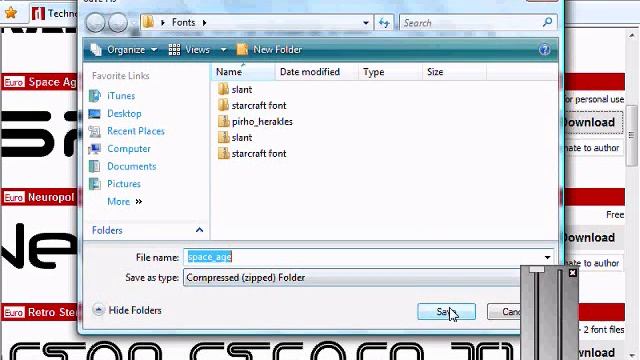Click the volume slider handle
640x360 pixels.
tap(537, 269)
